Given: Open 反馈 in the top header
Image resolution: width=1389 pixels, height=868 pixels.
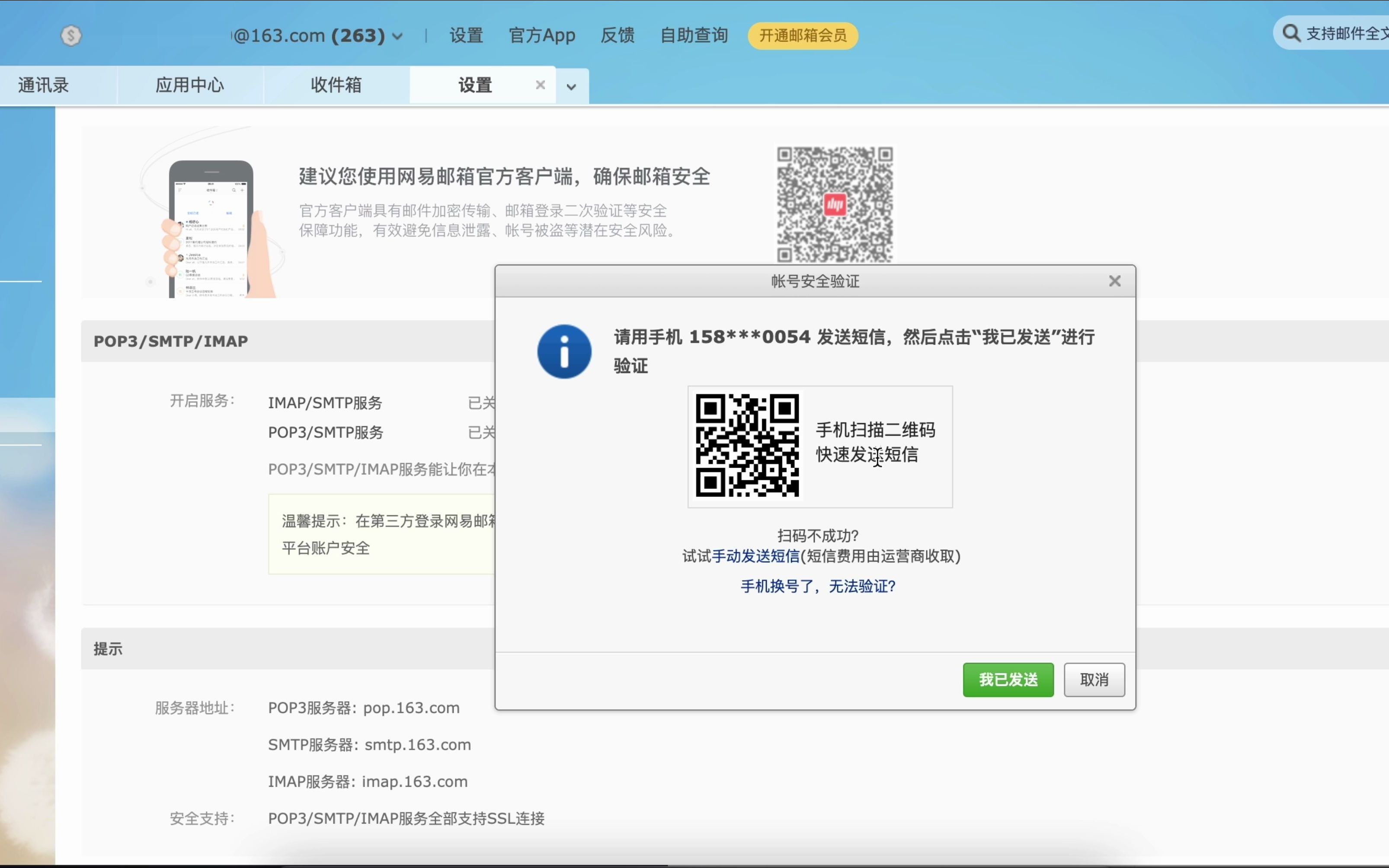Looking at the screenshot, I should 617,35.
